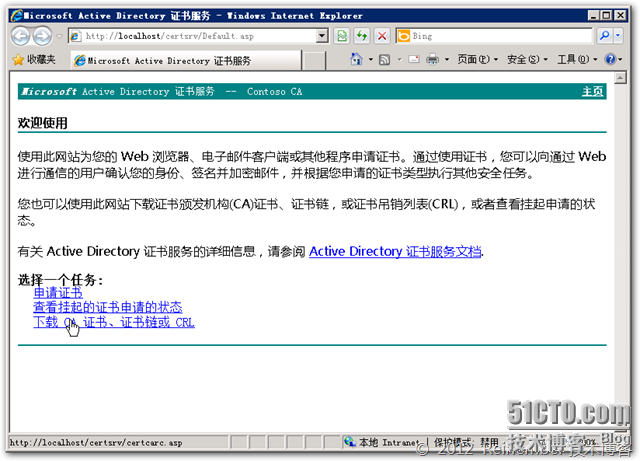The width and height of the screenshot is (640, 461).
Task: Open the 安全(S) menu
Action: [x=527, y=60]
